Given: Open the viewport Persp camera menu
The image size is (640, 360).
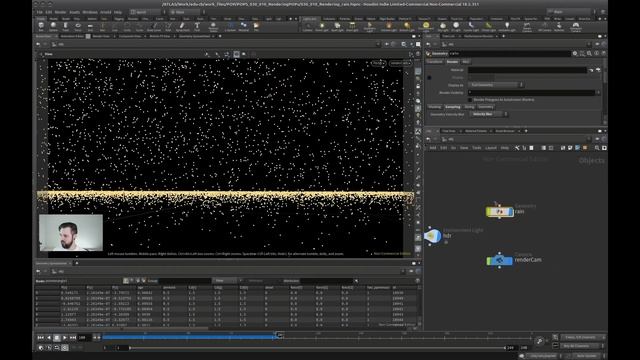Looking at the screenshot, I should click(x=378, y=63).
